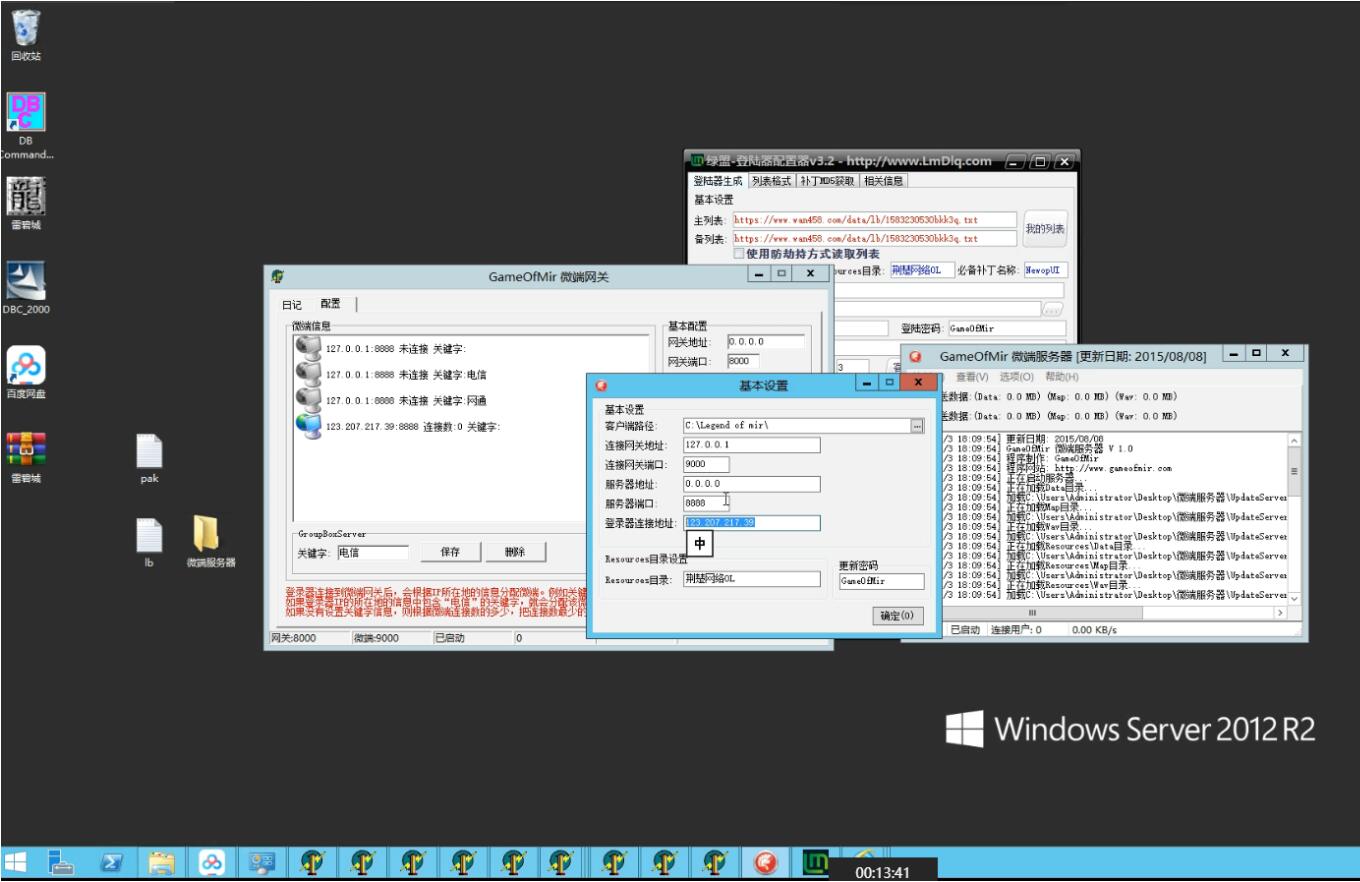Image resolution: width=1360 pixels, height=882 pixels.
Task: Click the browse button beside 客户端路径
Action: click(917, 426)
